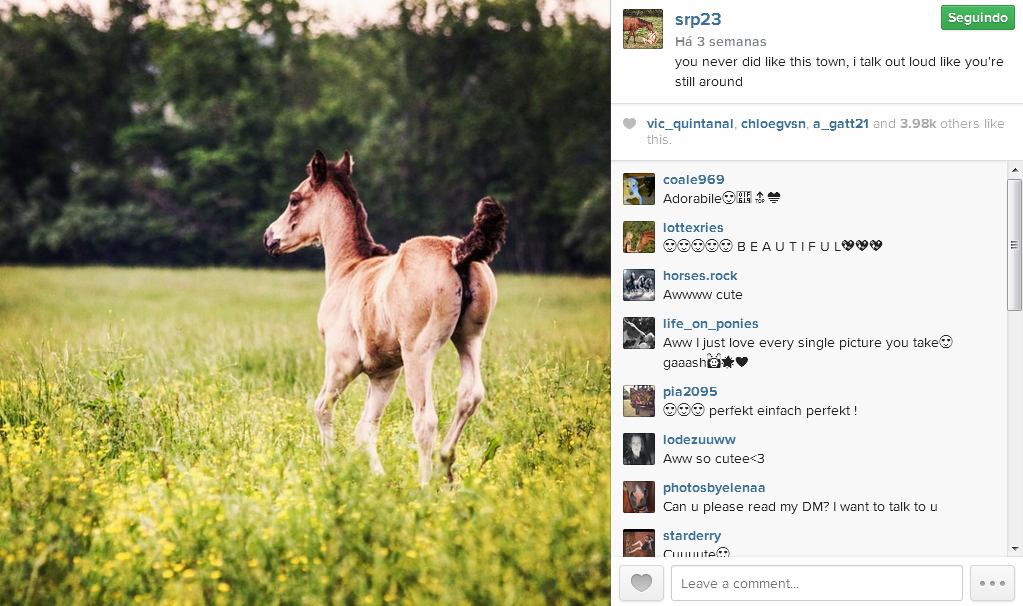Open the three-dots more options button
Viewport: 1023px width, 606px height.
coord(992,583)
